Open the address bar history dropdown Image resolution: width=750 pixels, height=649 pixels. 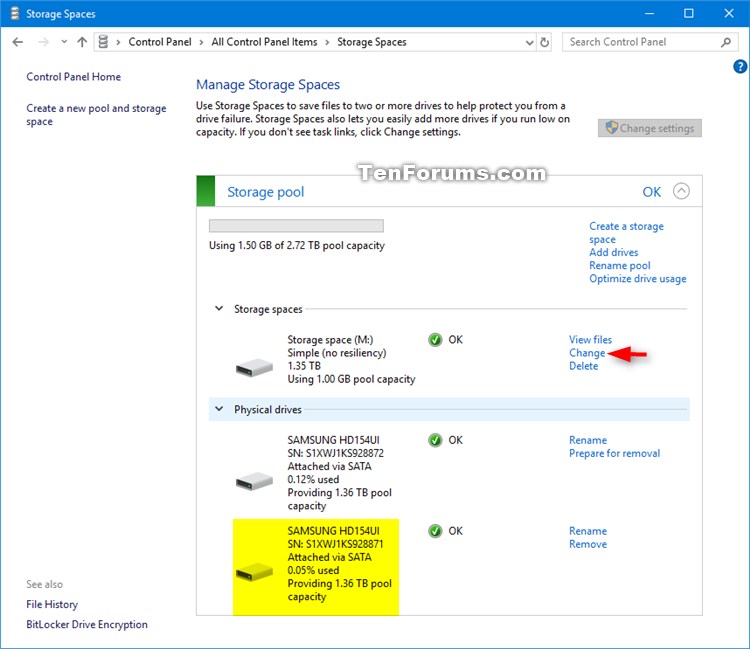[529, 43]
